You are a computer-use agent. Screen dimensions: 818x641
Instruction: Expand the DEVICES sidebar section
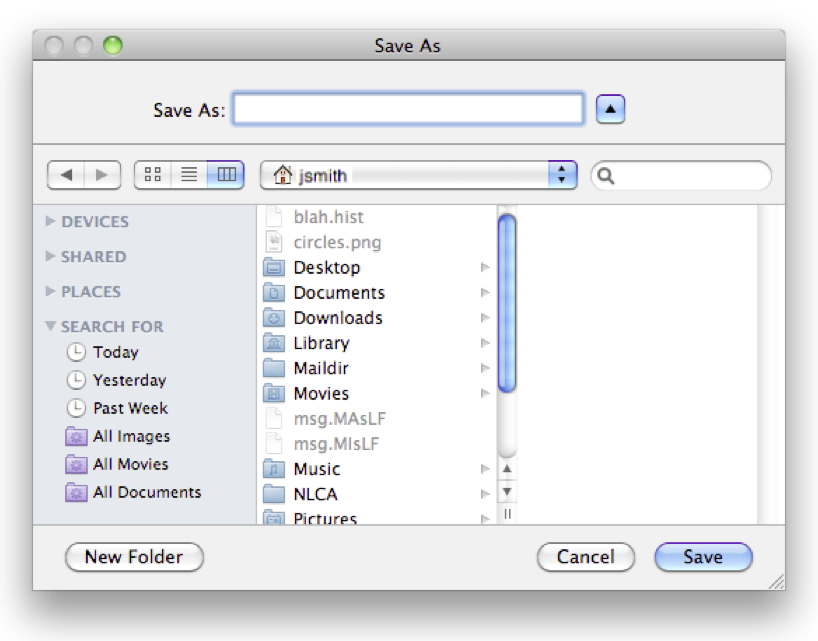point(51,221)
